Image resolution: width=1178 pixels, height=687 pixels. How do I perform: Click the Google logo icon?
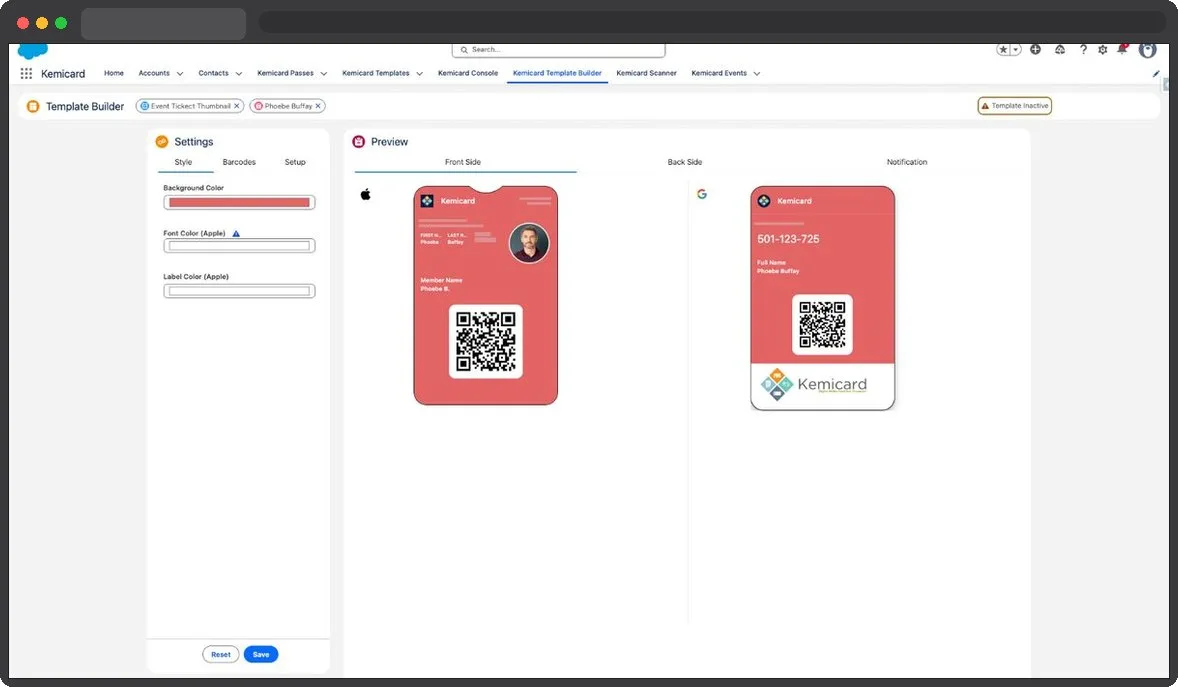coord(702,194)
